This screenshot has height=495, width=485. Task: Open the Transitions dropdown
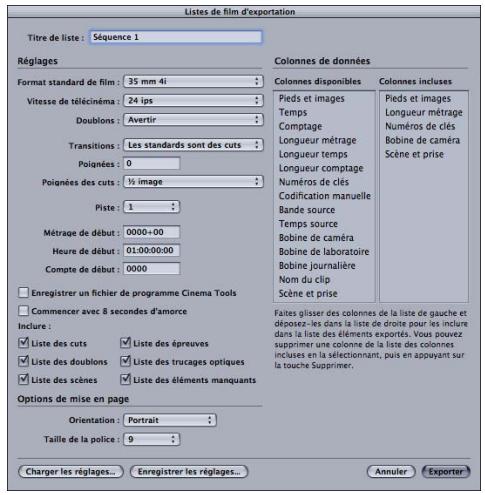[x=193, y=145]
